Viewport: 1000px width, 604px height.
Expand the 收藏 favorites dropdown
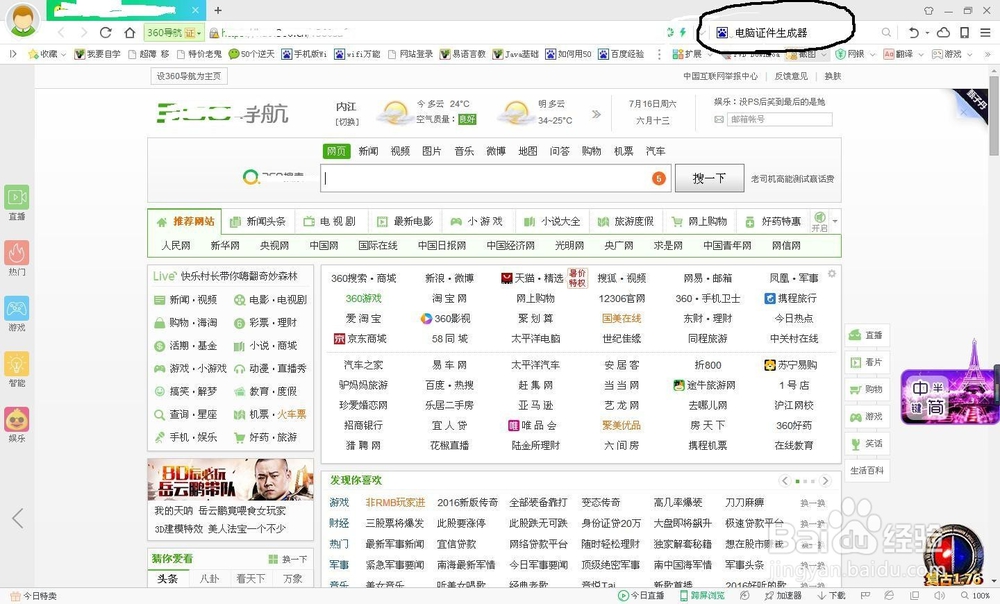[63, 55]
